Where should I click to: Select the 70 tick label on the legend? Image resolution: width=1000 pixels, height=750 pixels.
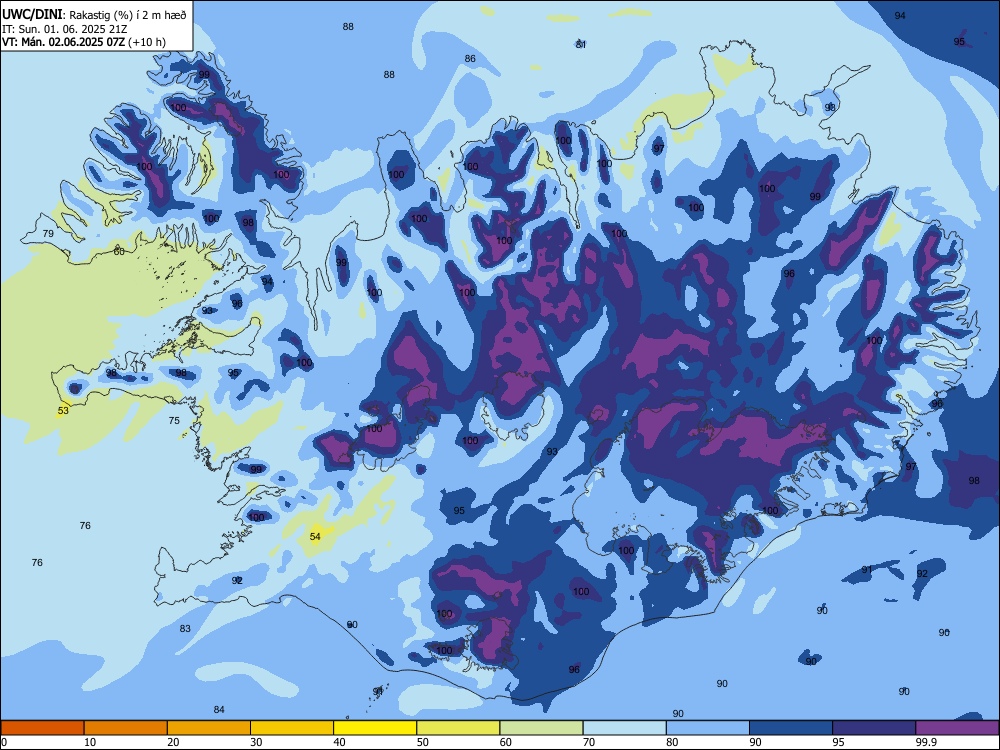[x=589, y=742]
